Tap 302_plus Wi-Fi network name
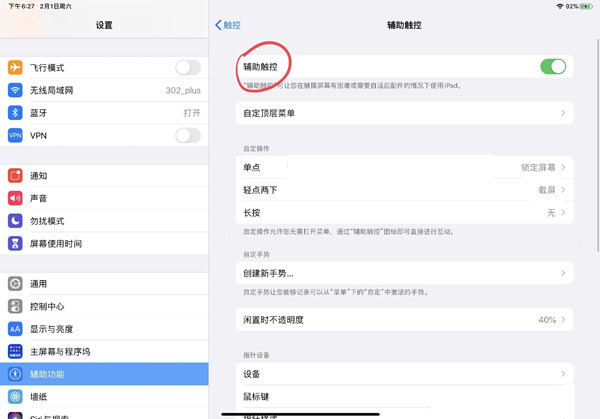The height and width of the screenshot is (419, 600). [183, 90]
